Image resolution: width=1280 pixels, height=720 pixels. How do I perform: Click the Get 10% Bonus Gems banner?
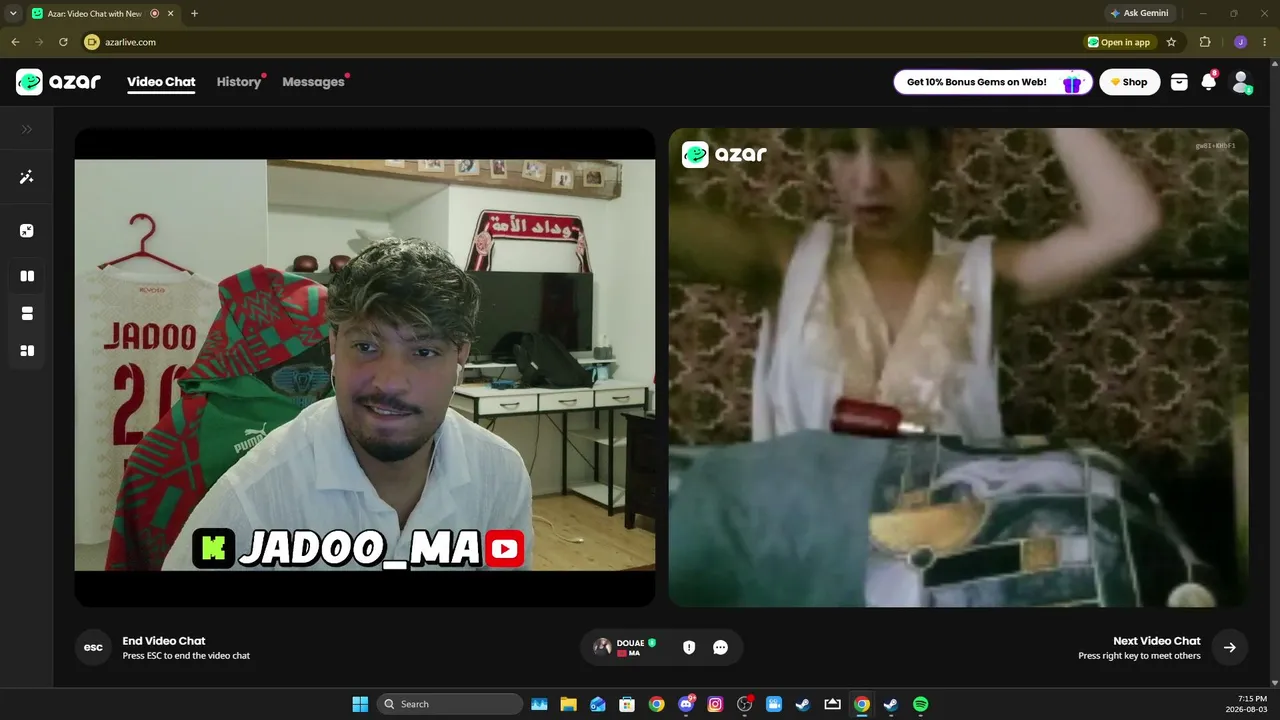coord(991,82)
